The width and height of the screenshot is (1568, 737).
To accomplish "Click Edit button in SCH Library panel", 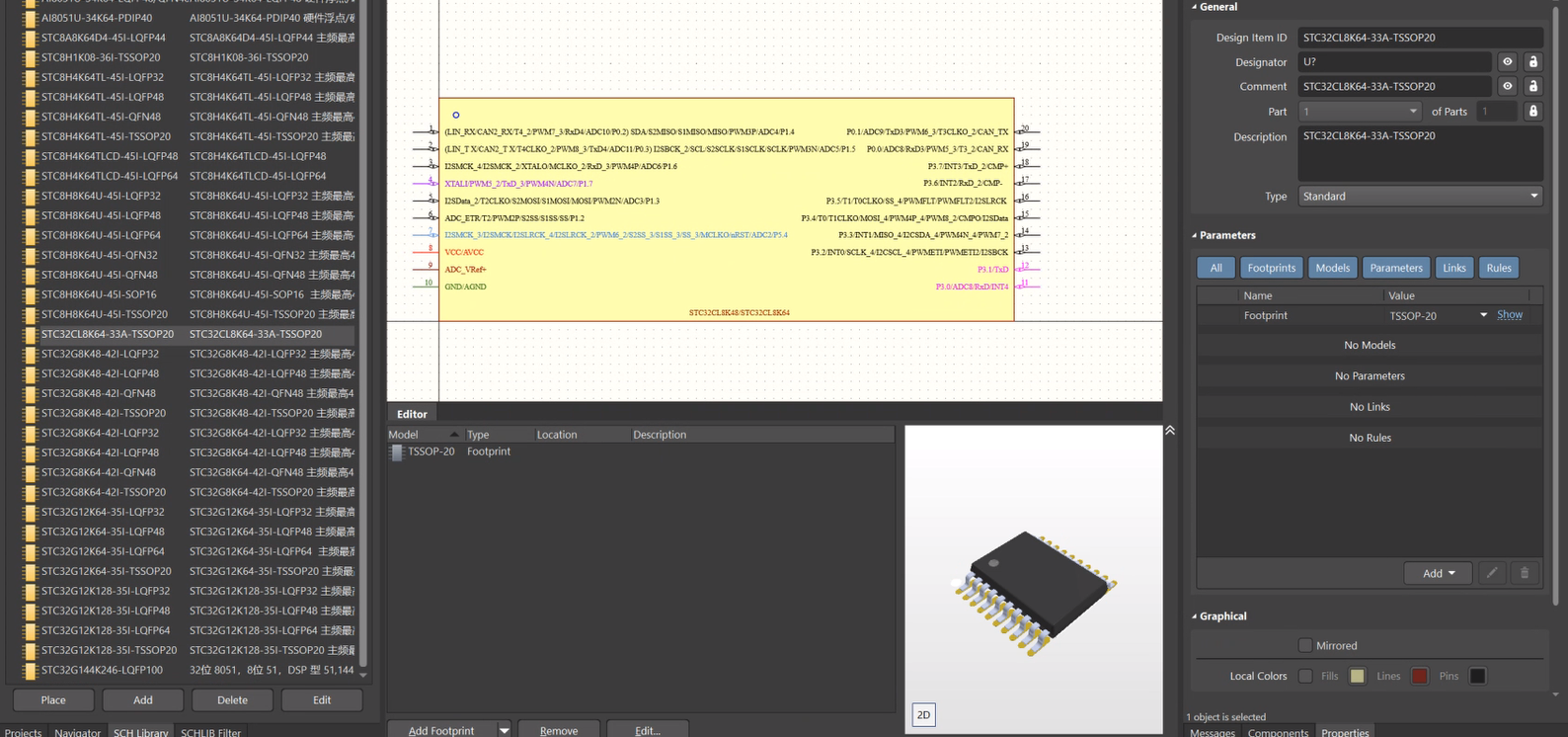I will tap(322, 699).
